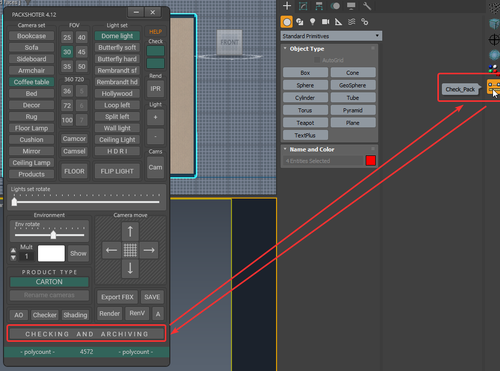Open the Motion panel tab icon
The width and height of the screenshot is (500, 371).
pyautogui.click(x=335, y=6)
